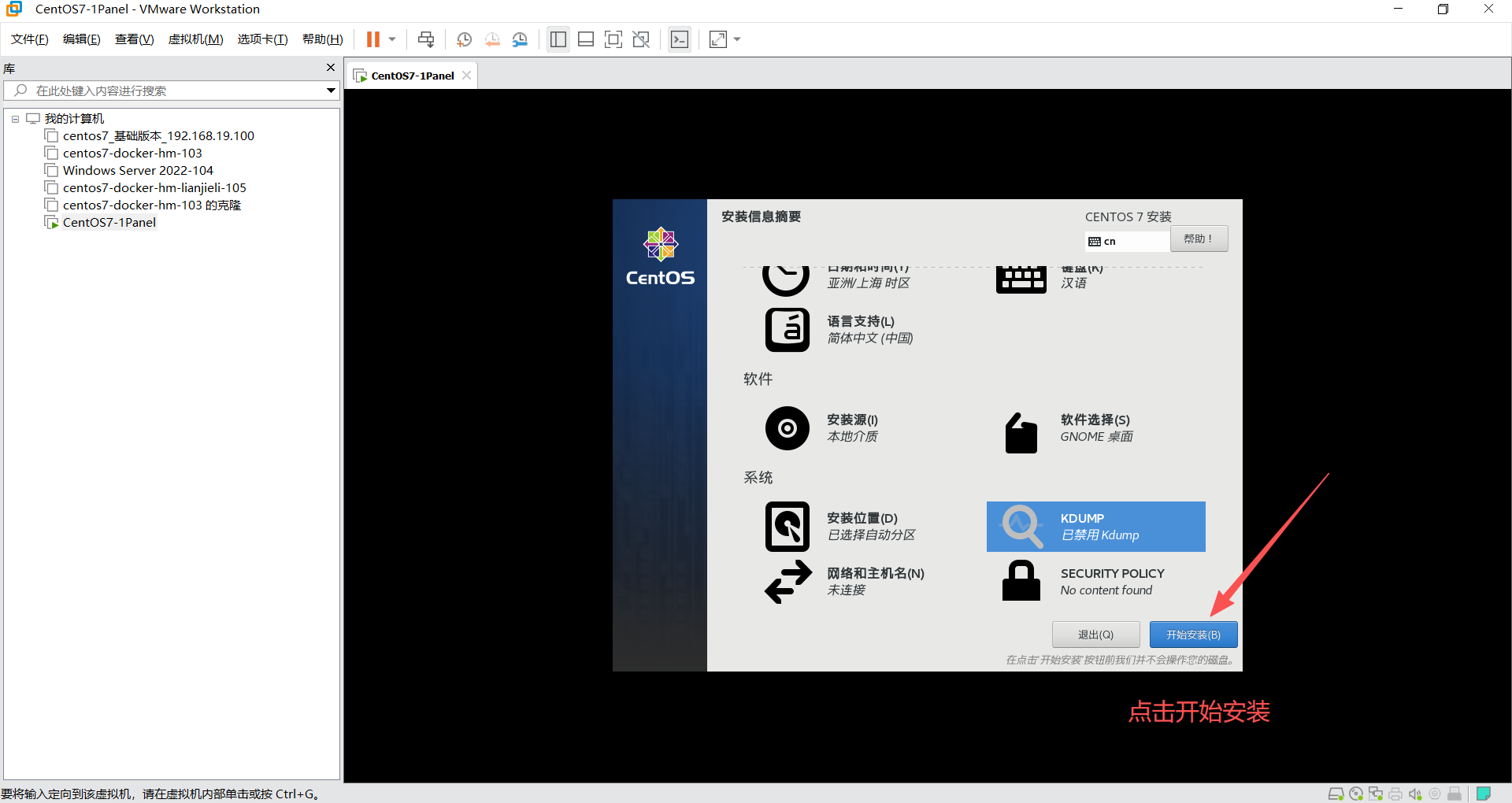
Task: Switch to Unity mode
Action: pyautogui.click(x=641, y=39)
